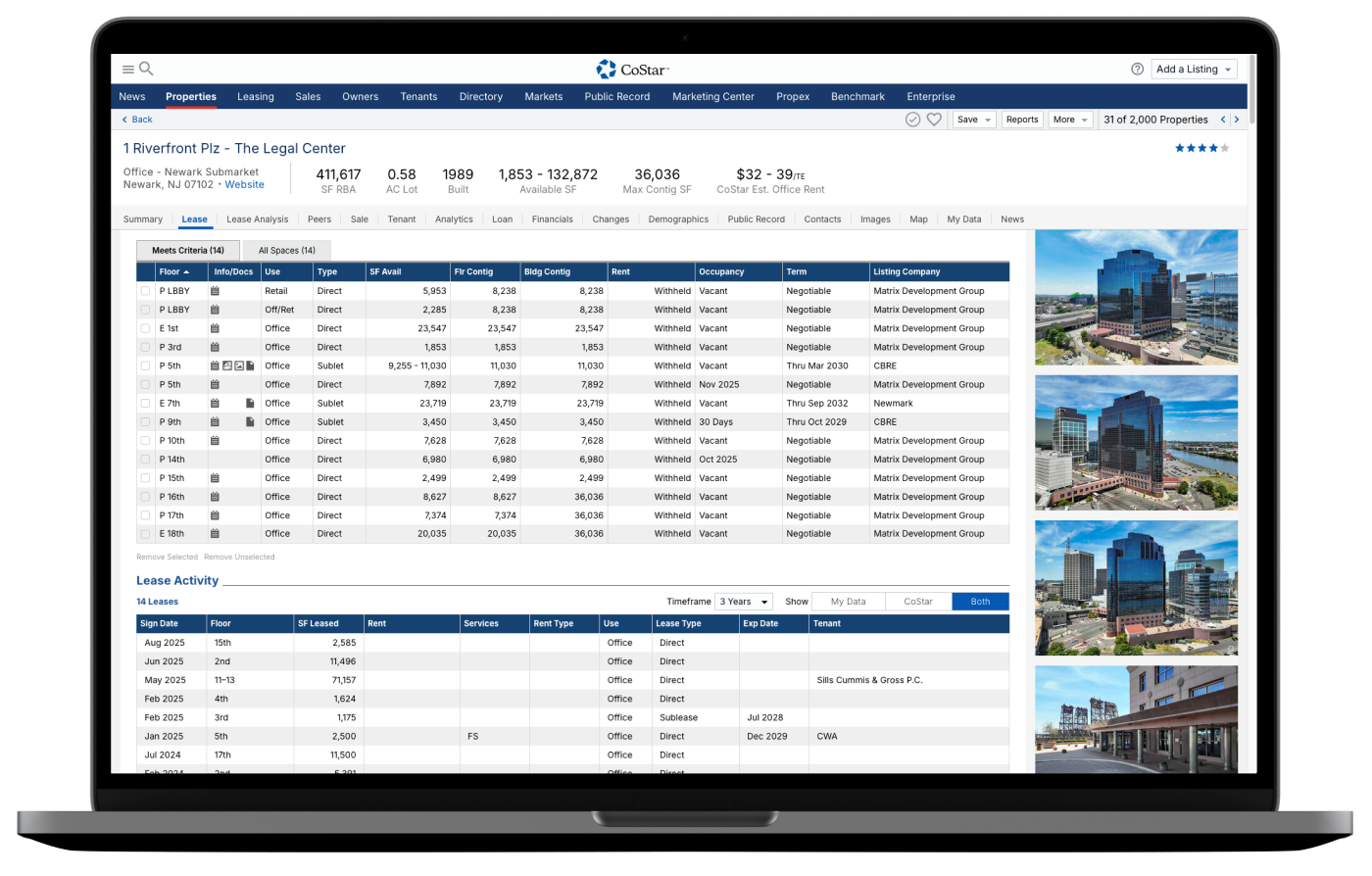Open notes icon for E 1st row
This screenshot has width=1372, height=876.
pos(215,328)
